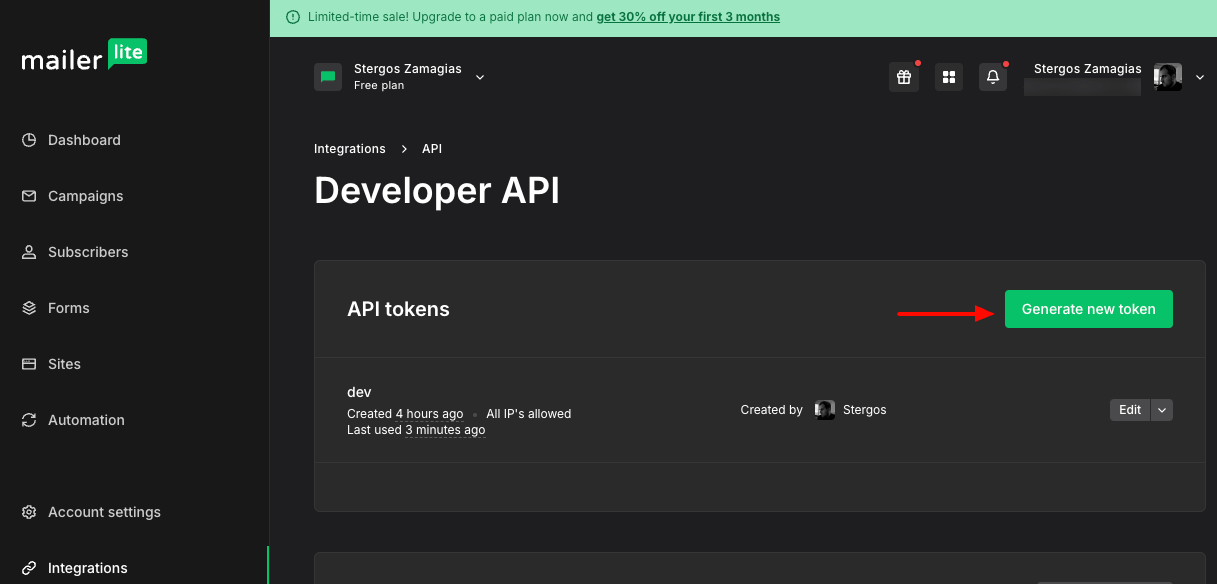Image resolution: width=1217 pixels, height=584 pixels.
Task: Click the Automation refresh icon
Action: coord(29,420)
